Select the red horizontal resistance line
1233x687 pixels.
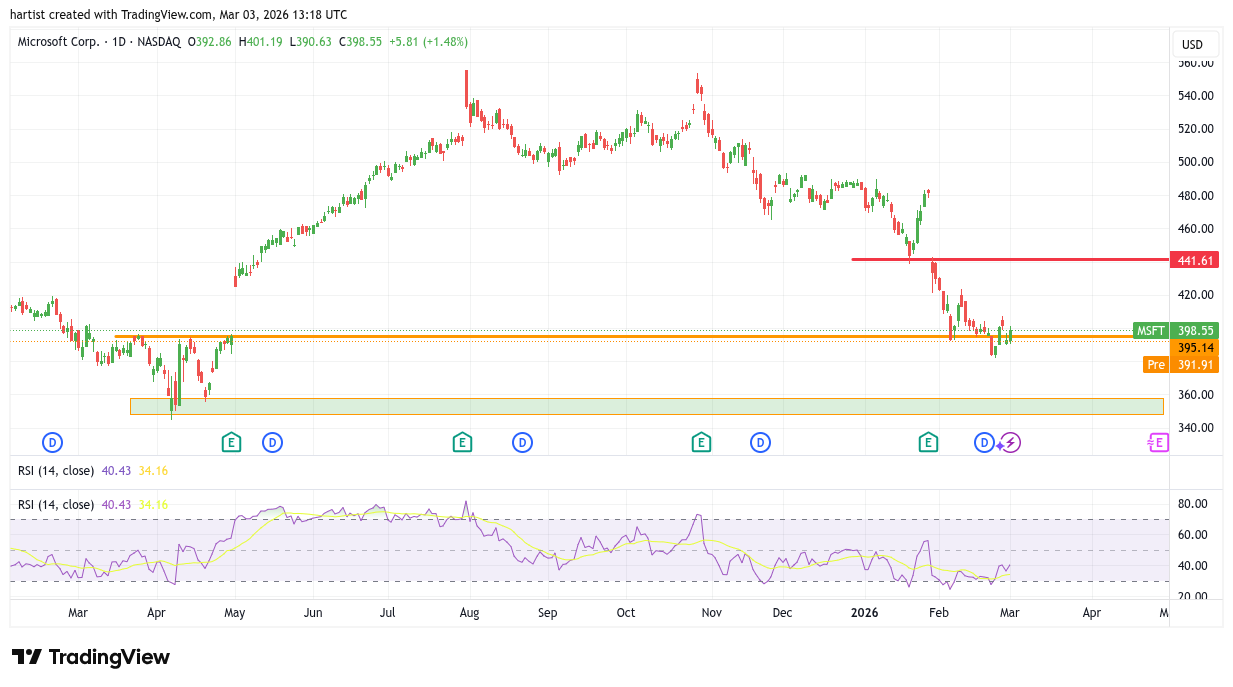coord(1000,259)
